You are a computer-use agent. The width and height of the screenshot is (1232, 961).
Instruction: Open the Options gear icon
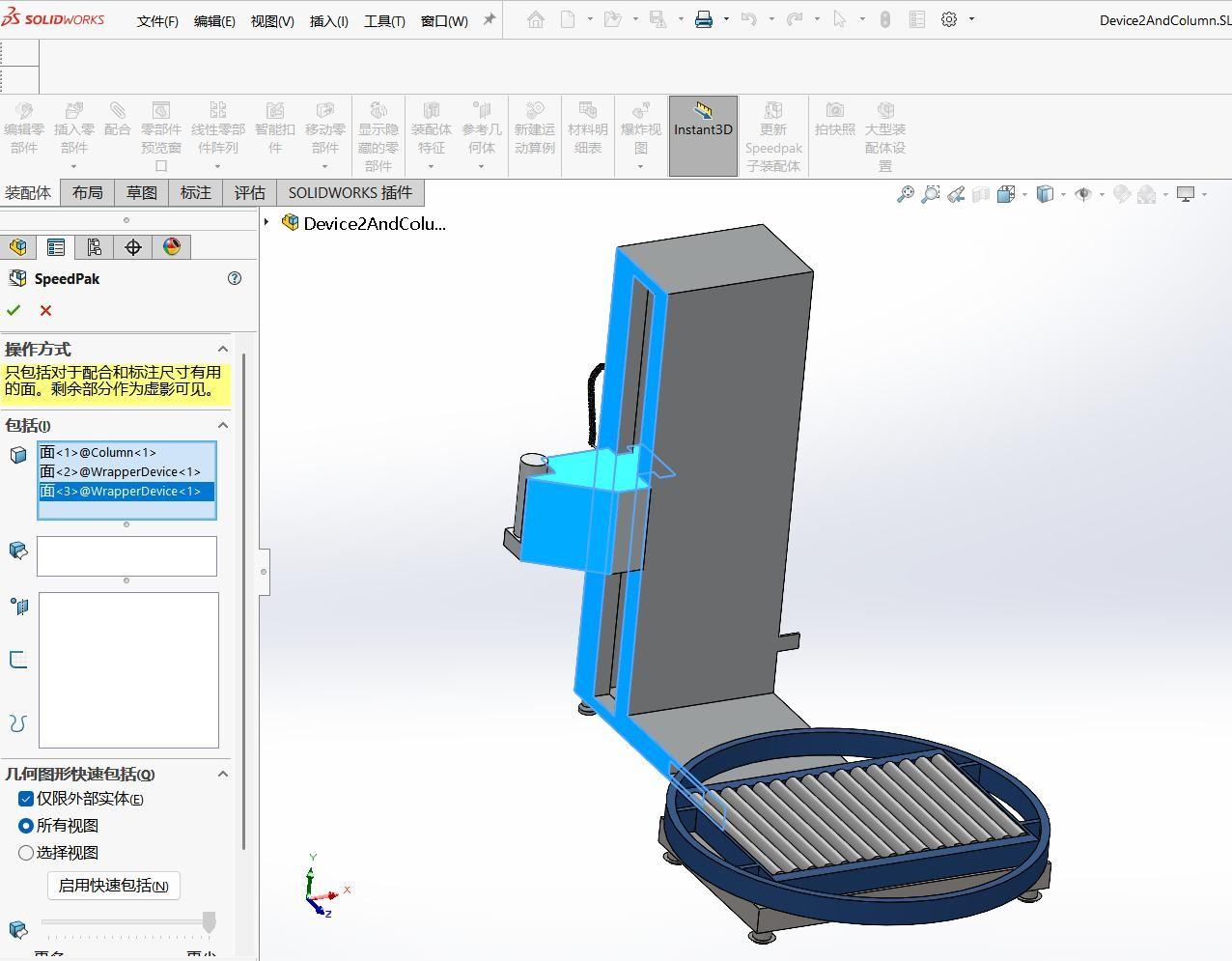pos(949,19)
